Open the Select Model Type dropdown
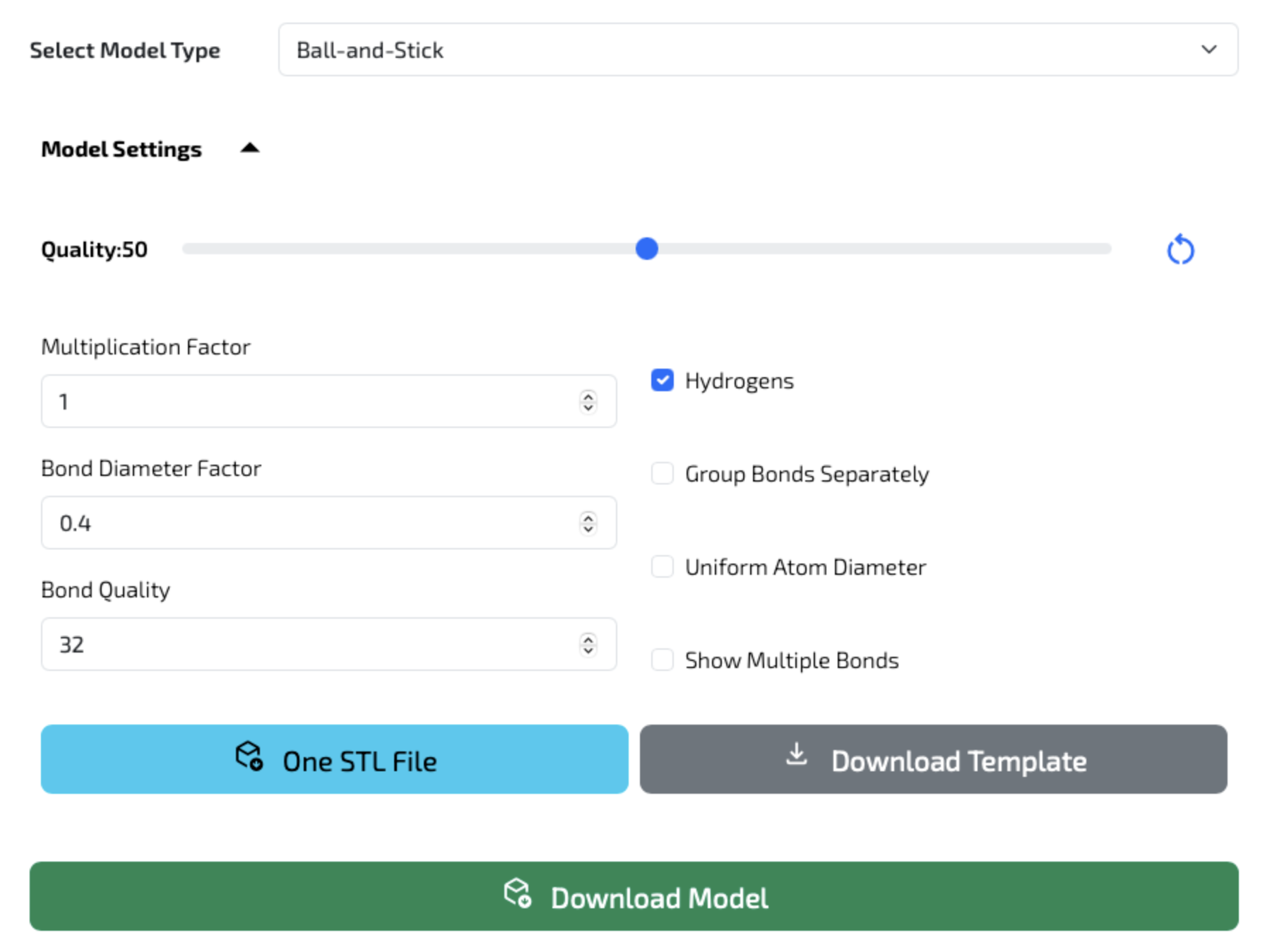 tap(758, 49)
